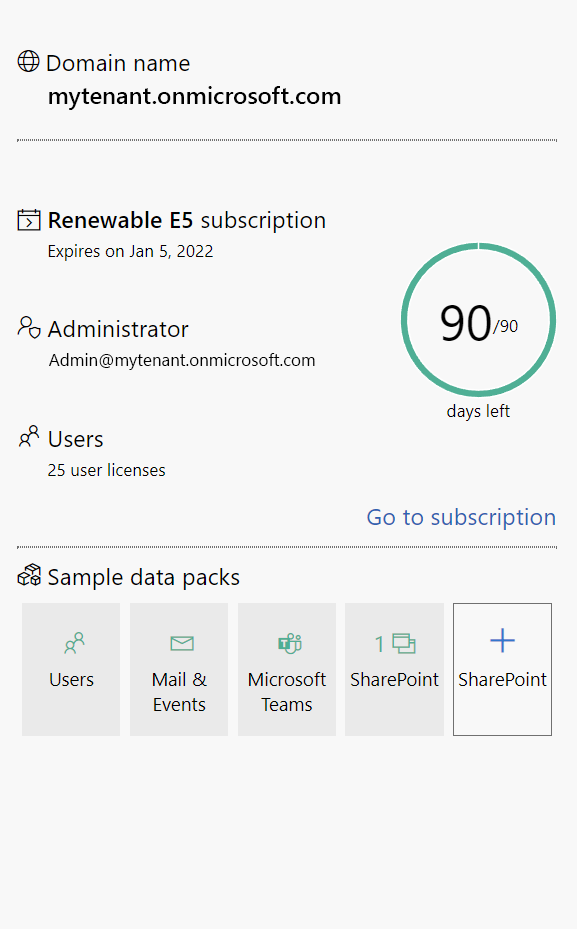Select the Mail & Events data pack tile
The image size is (577, 929).
[x=179, y=669]
